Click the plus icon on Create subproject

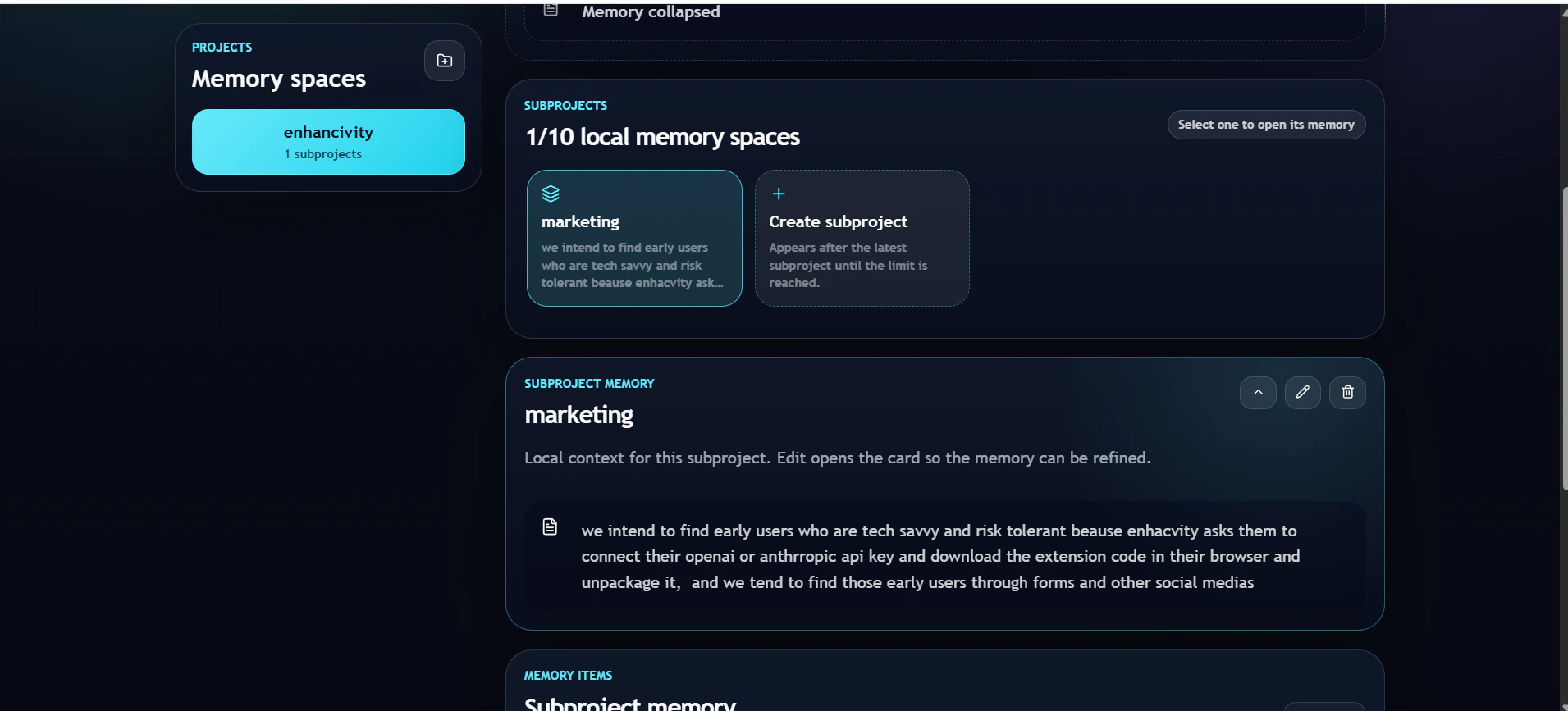[779, 194]
